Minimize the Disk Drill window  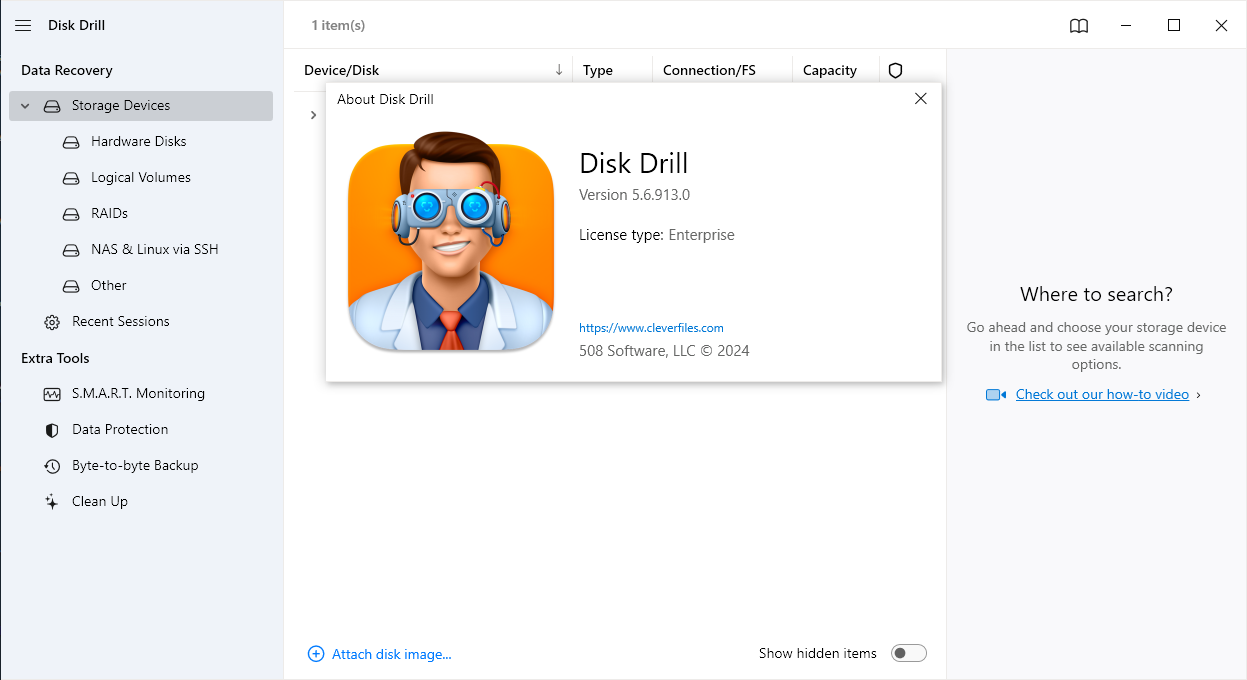click(1127, 25)
